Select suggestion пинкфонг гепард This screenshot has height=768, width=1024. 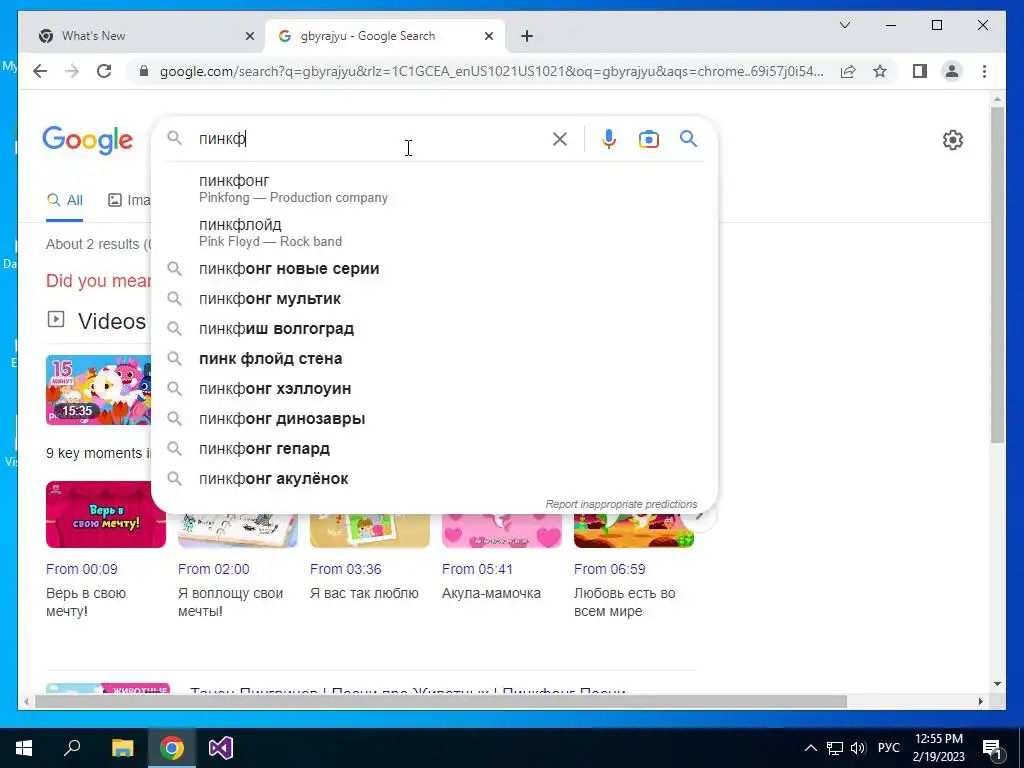pos(434,449)
